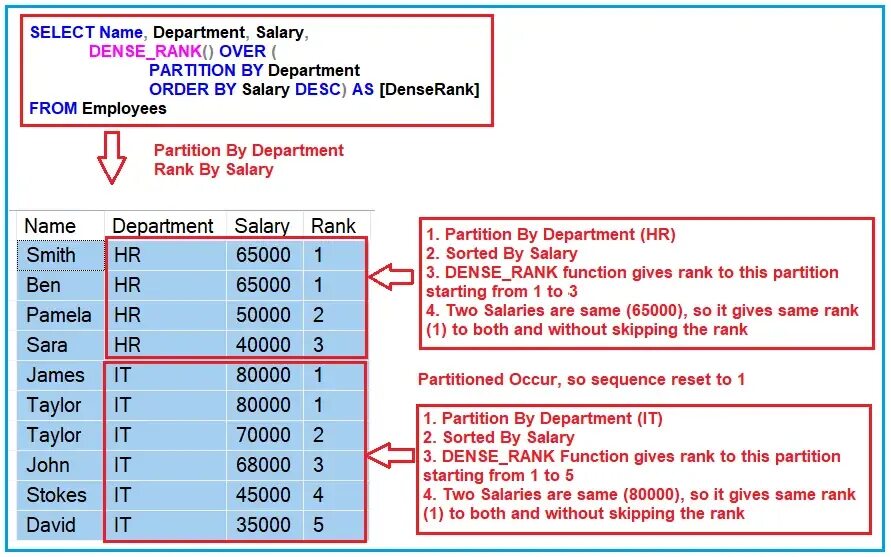Click the [DenseRank] alias in the query
This screenshot has width=891, height=557.
point(430,90)
